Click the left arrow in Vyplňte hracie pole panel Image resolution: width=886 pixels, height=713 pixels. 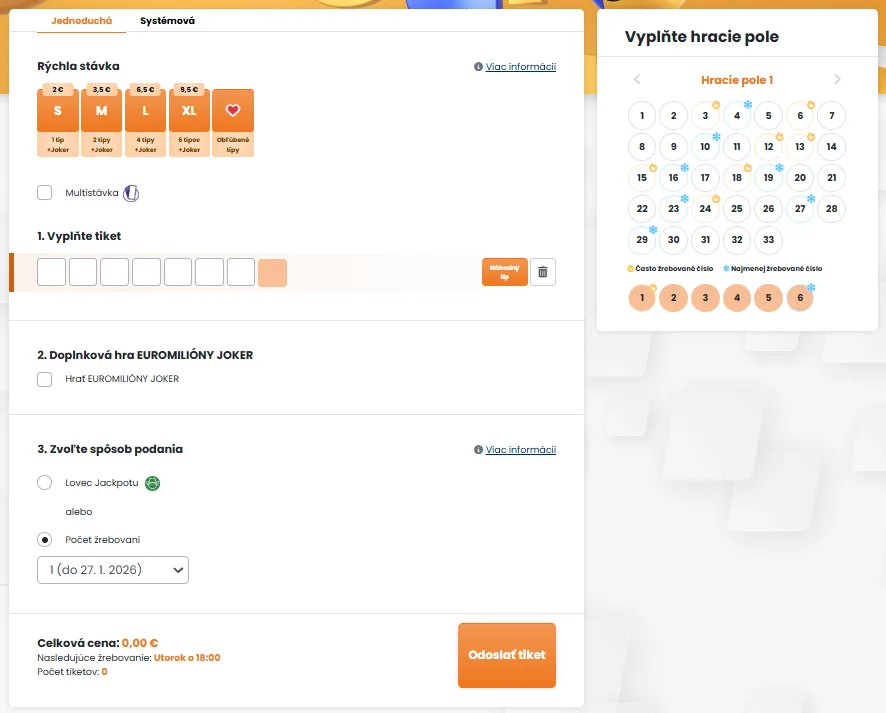click(637, 79)
